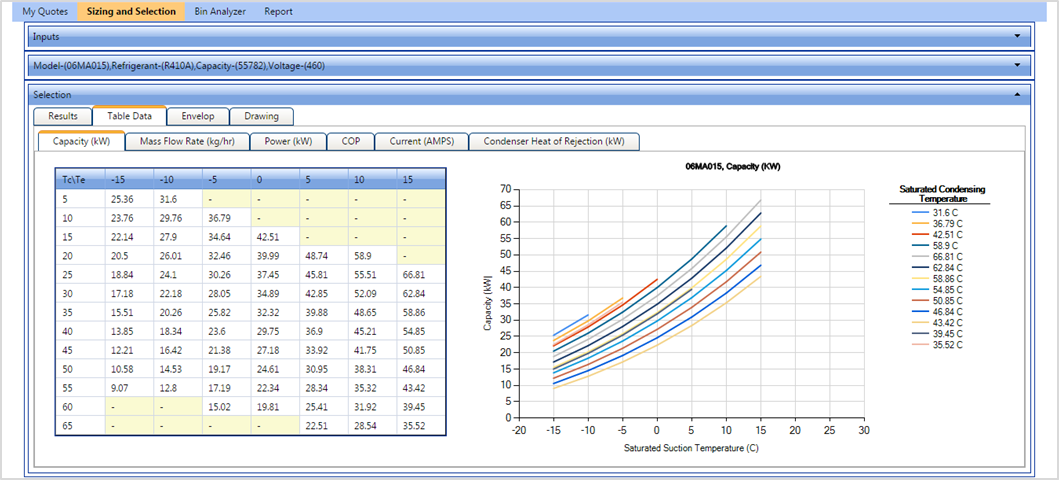Image resolution: width=1059 pixels, height=480 pixels.
Task: Open the Results tab
Action: tap(63, 116)
